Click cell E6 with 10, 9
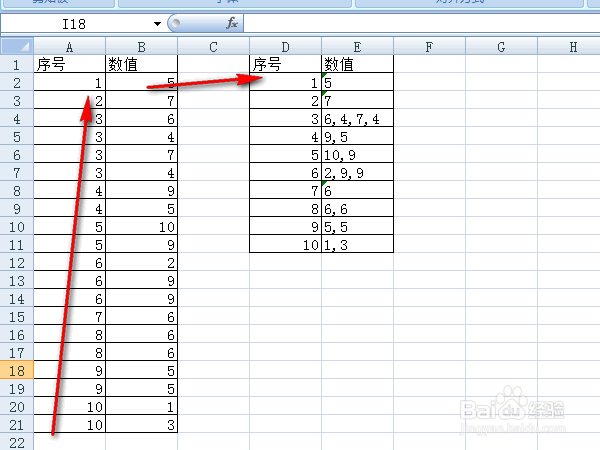The width and height of the screenshot is (600, 450). pos(357,154)
